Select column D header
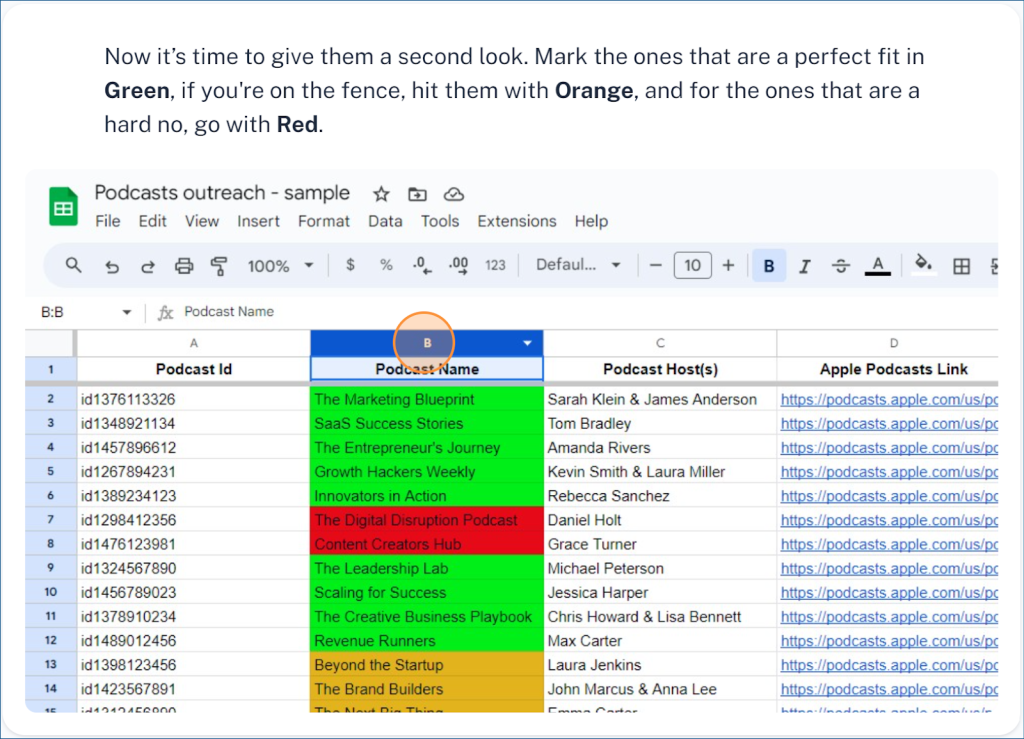The height and width of the screenshot is (739, 1024). 888,343
